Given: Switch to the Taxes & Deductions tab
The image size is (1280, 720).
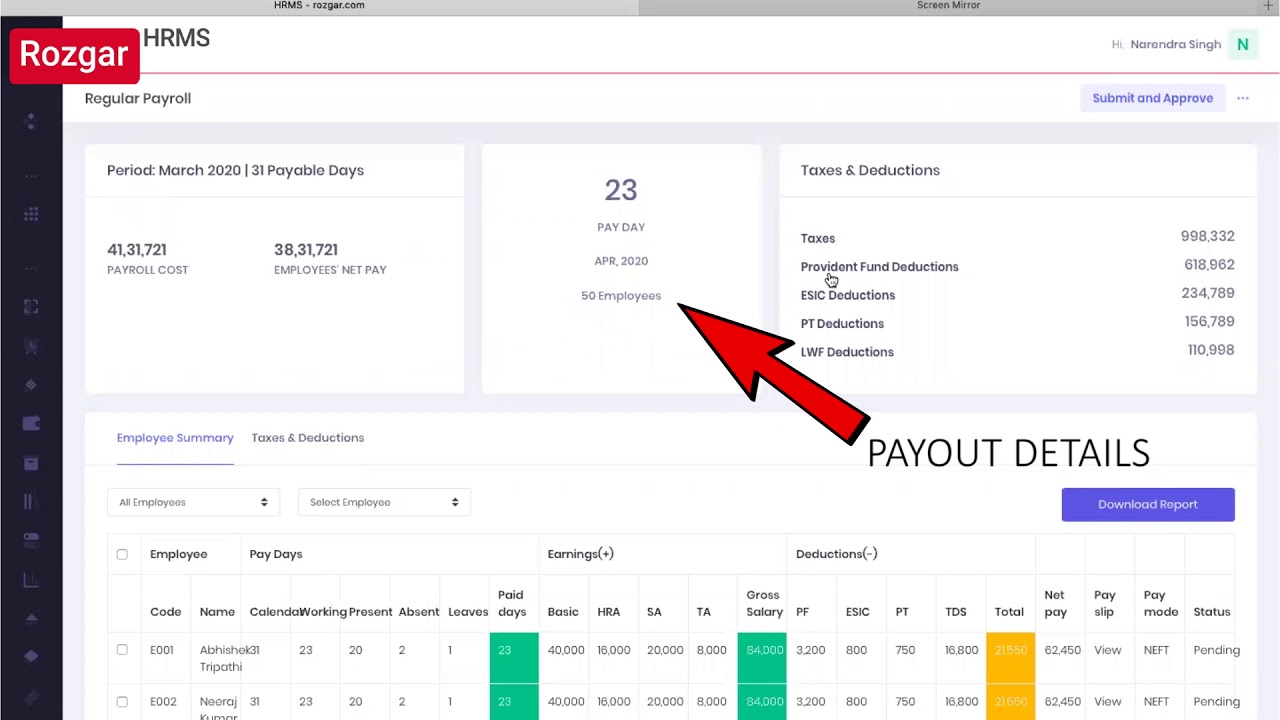Looking at the screenshot, I should (308, 438).
